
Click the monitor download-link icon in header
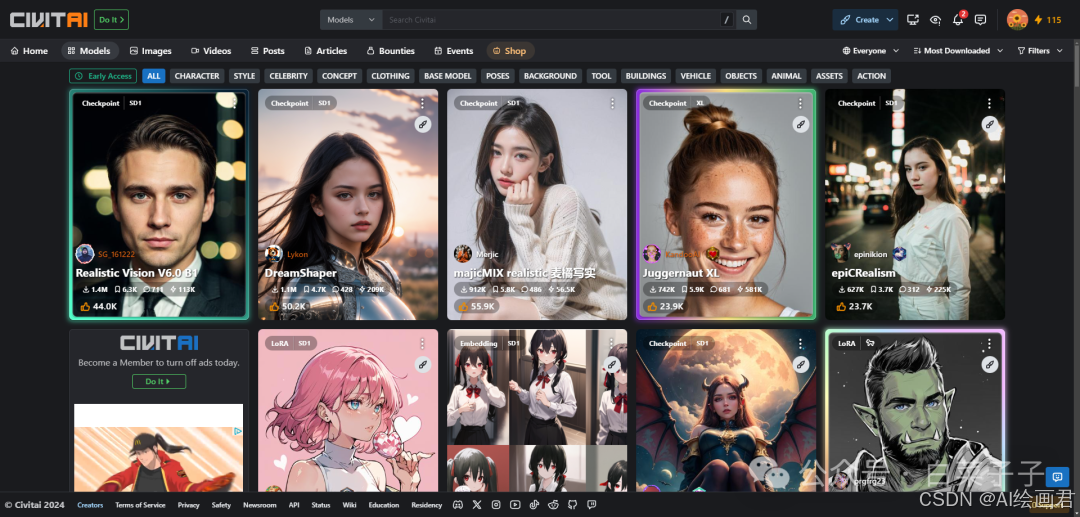tap(913, 20)
